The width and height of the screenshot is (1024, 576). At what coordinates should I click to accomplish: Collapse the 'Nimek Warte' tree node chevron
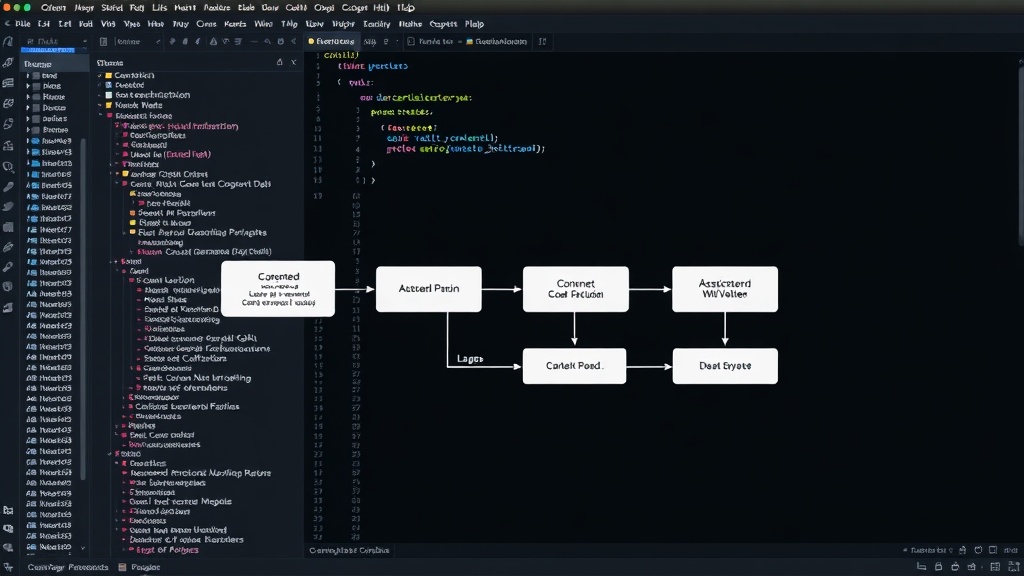pyautogui.click(x=101, y=105)
